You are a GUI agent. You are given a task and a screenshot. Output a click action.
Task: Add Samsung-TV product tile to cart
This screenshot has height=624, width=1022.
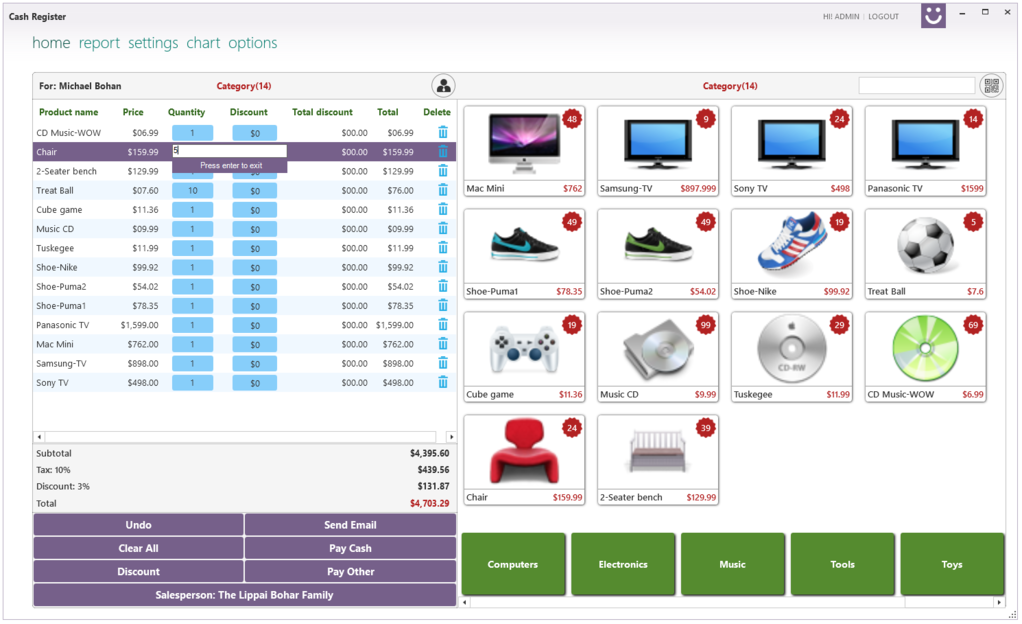coord(658,151)
